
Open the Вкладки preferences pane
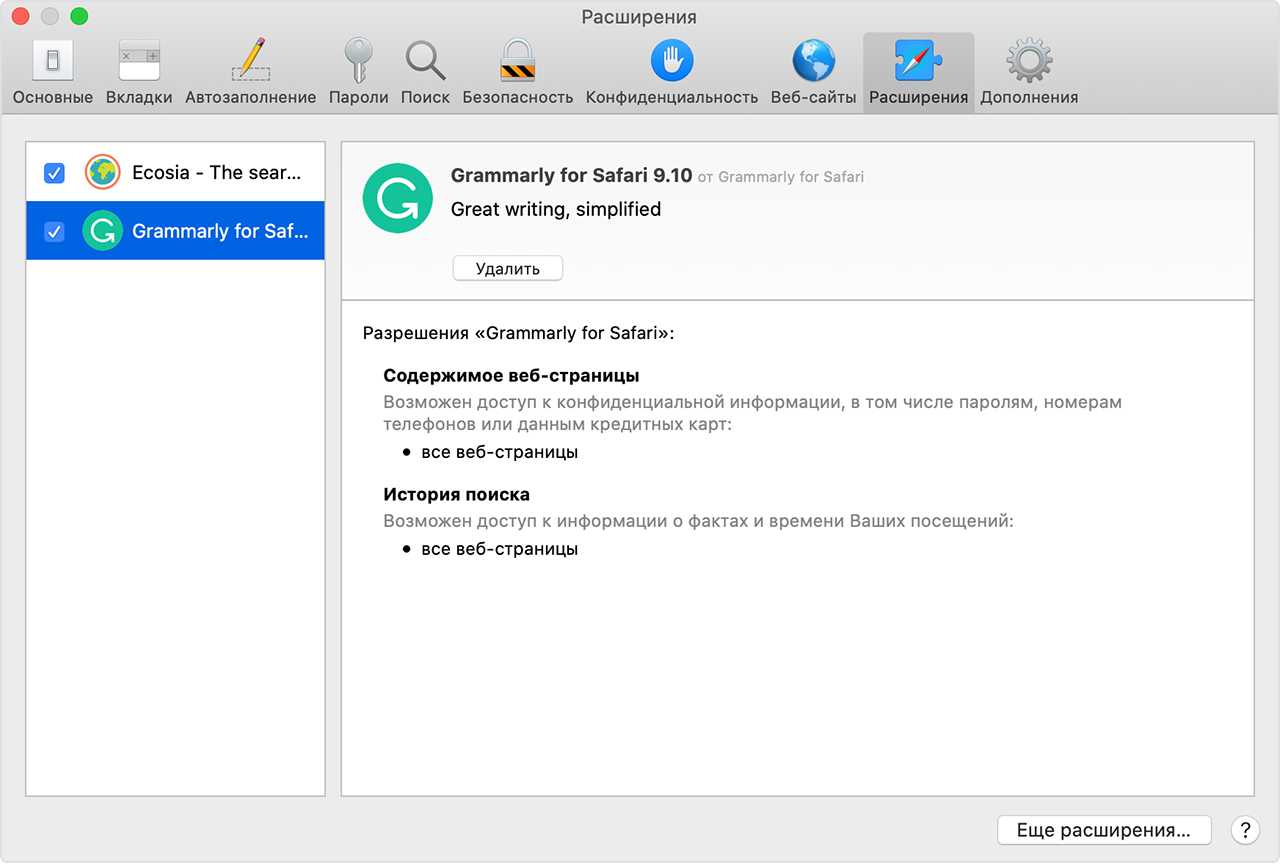click(x=139, y=72)
